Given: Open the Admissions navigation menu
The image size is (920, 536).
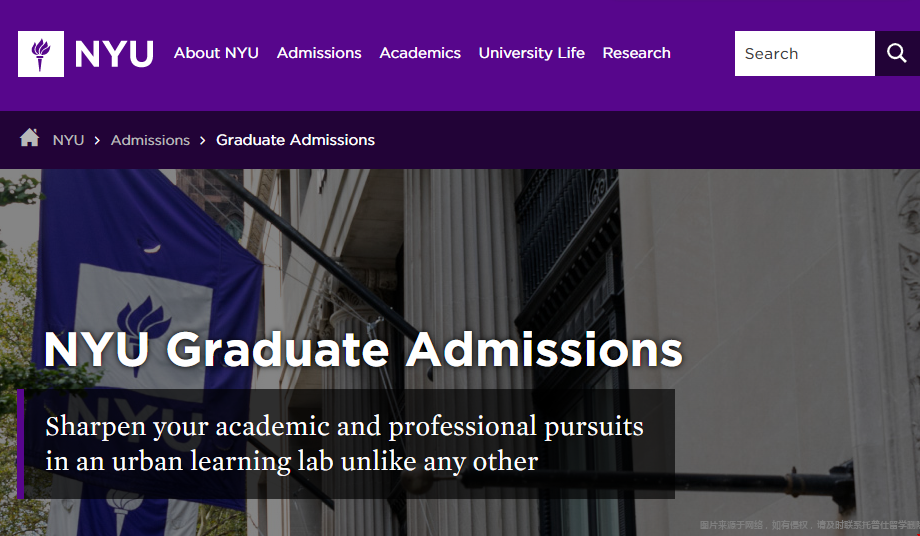Looking at the screenshot, I should [319, 53].
